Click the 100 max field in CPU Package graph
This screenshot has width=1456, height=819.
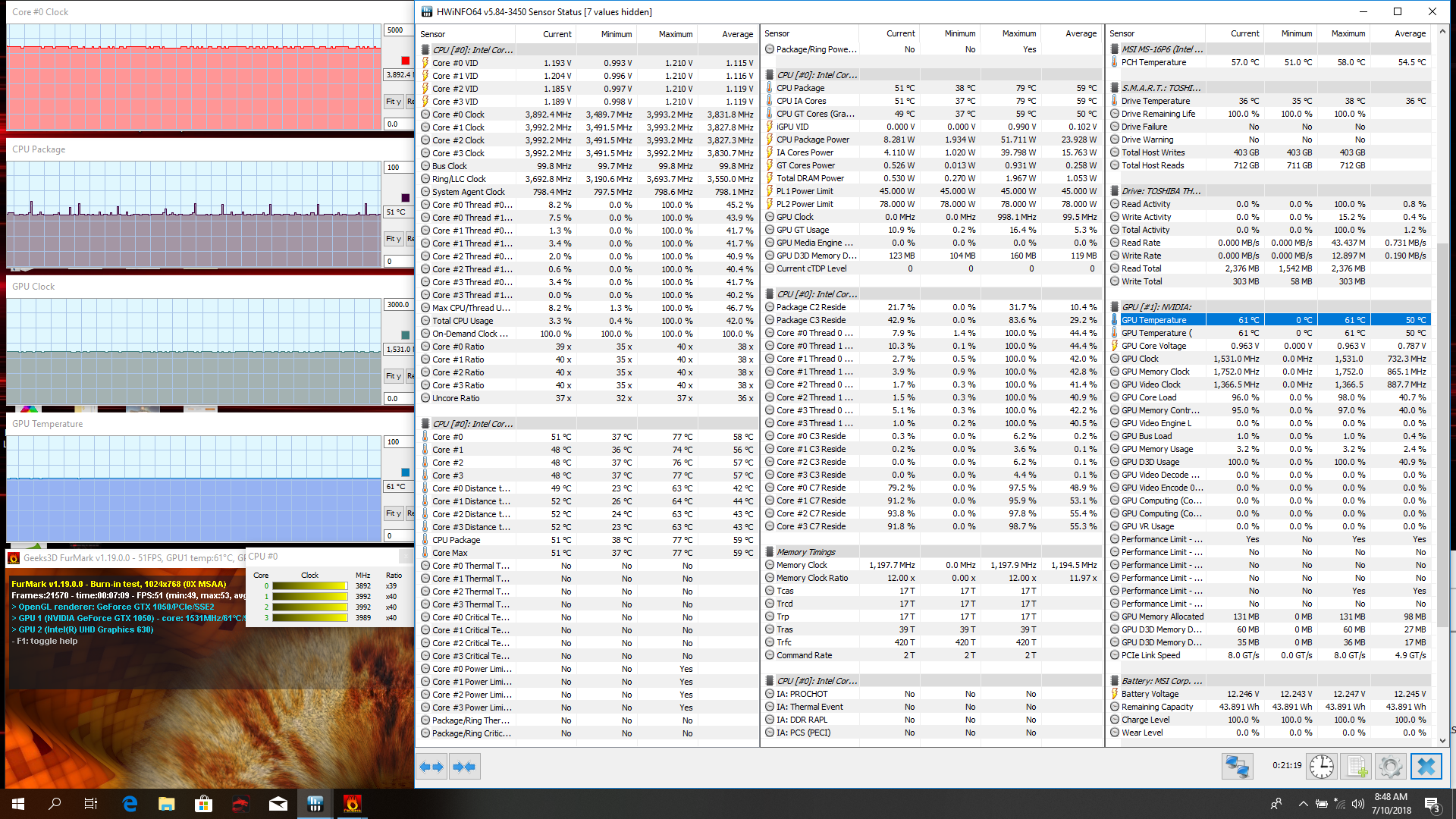click(399, 168)
